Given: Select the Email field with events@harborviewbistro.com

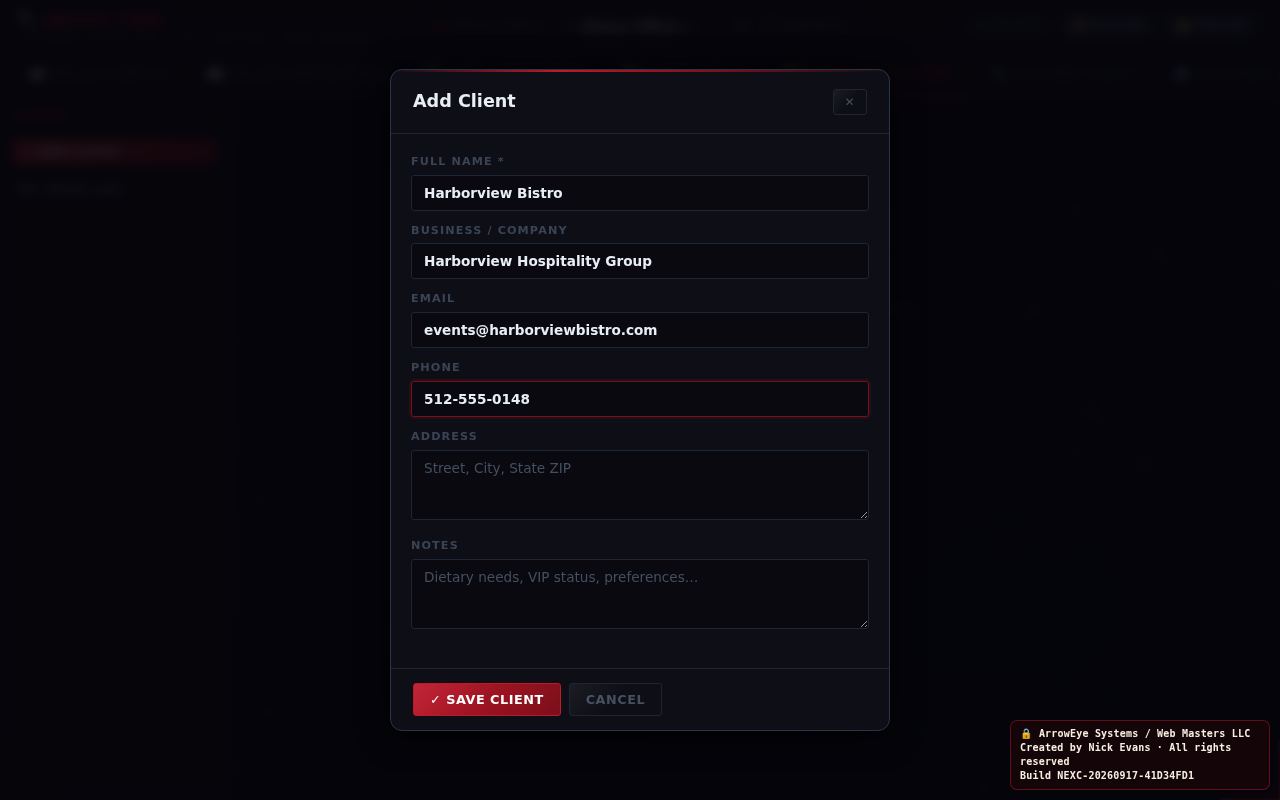Looking at the screenshot, I should click(x=640, y=330).
